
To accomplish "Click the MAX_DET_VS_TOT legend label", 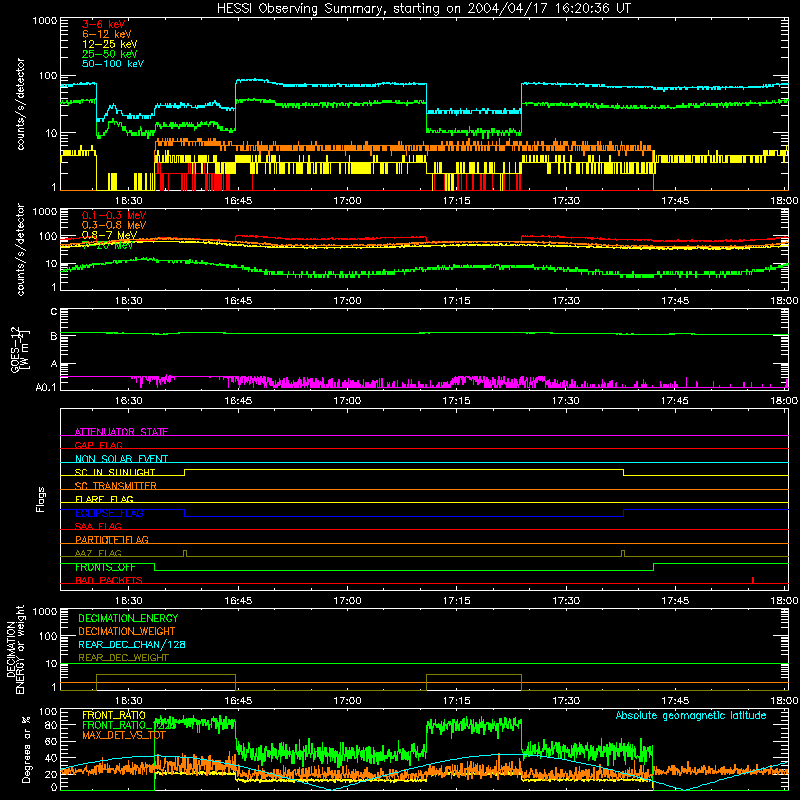I will tap(124, 735).
